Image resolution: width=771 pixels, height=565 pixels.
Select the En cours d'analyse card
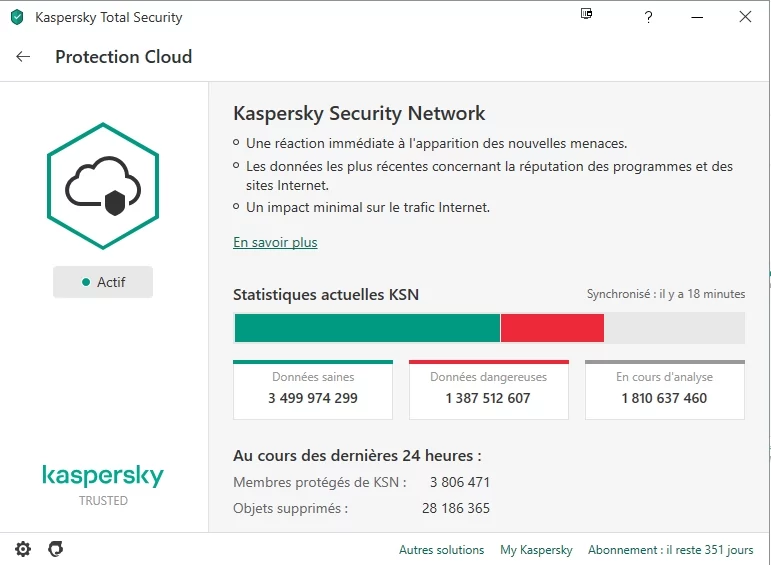click(665, 390)
